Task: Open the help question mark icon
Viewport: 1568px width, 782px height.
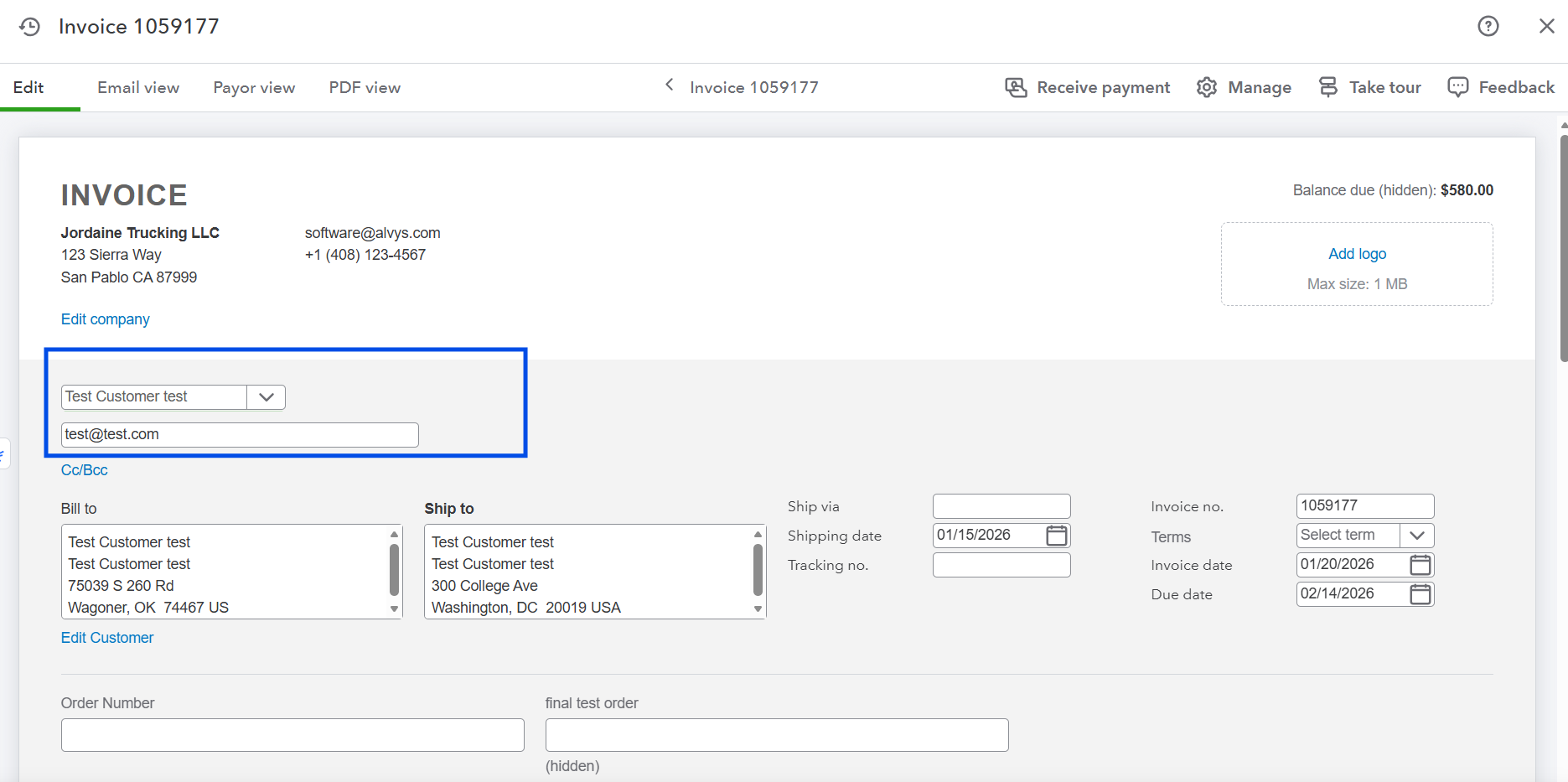Action: click(x=1488, y=26)
